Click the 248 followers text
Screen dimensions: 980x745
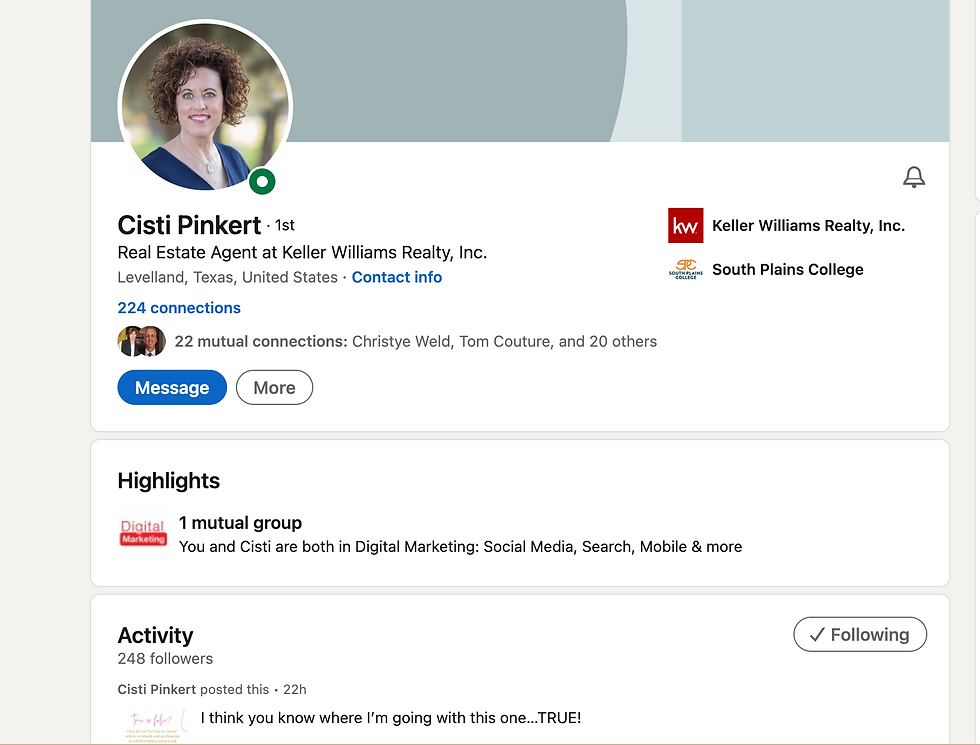click(x=165, y=659)
